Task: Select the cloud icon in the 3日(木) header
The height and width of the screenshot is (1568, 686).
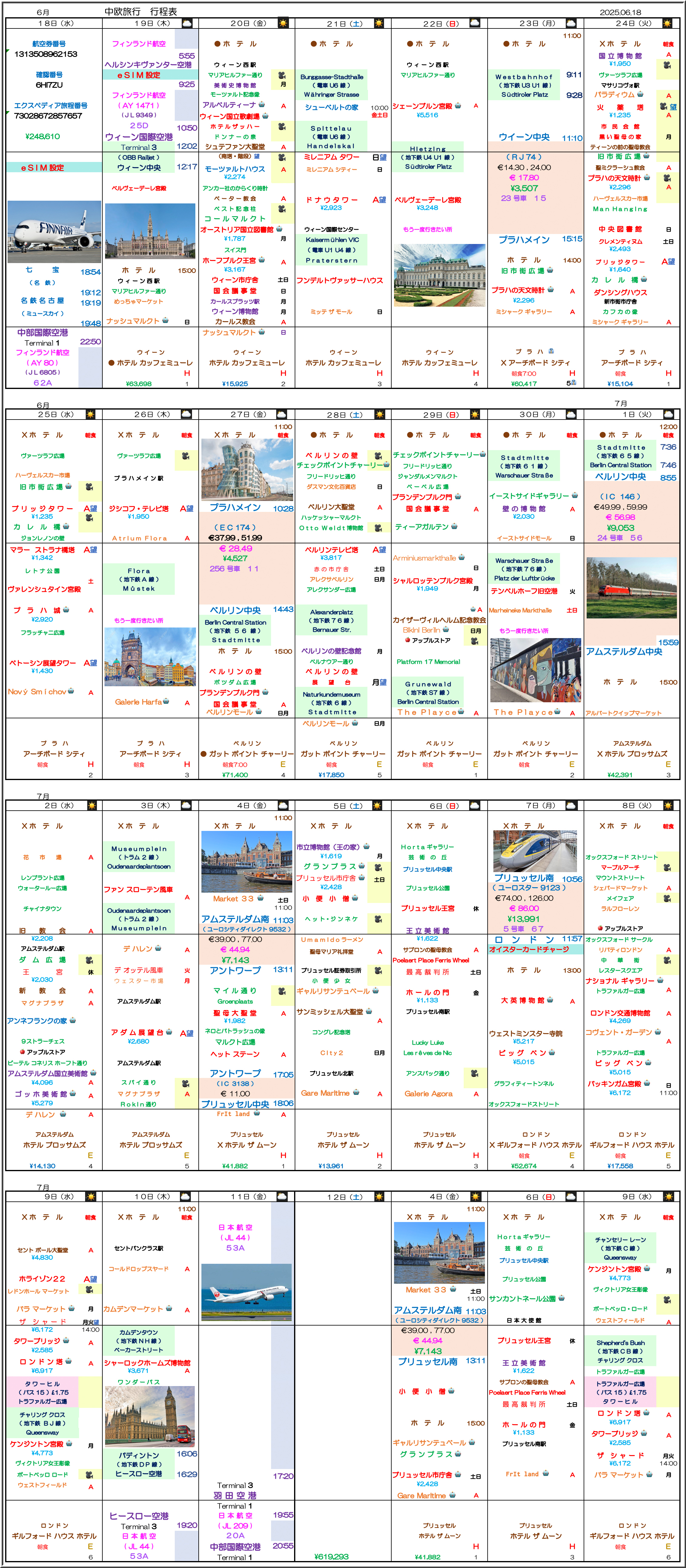Action: [x=187, y=805]
